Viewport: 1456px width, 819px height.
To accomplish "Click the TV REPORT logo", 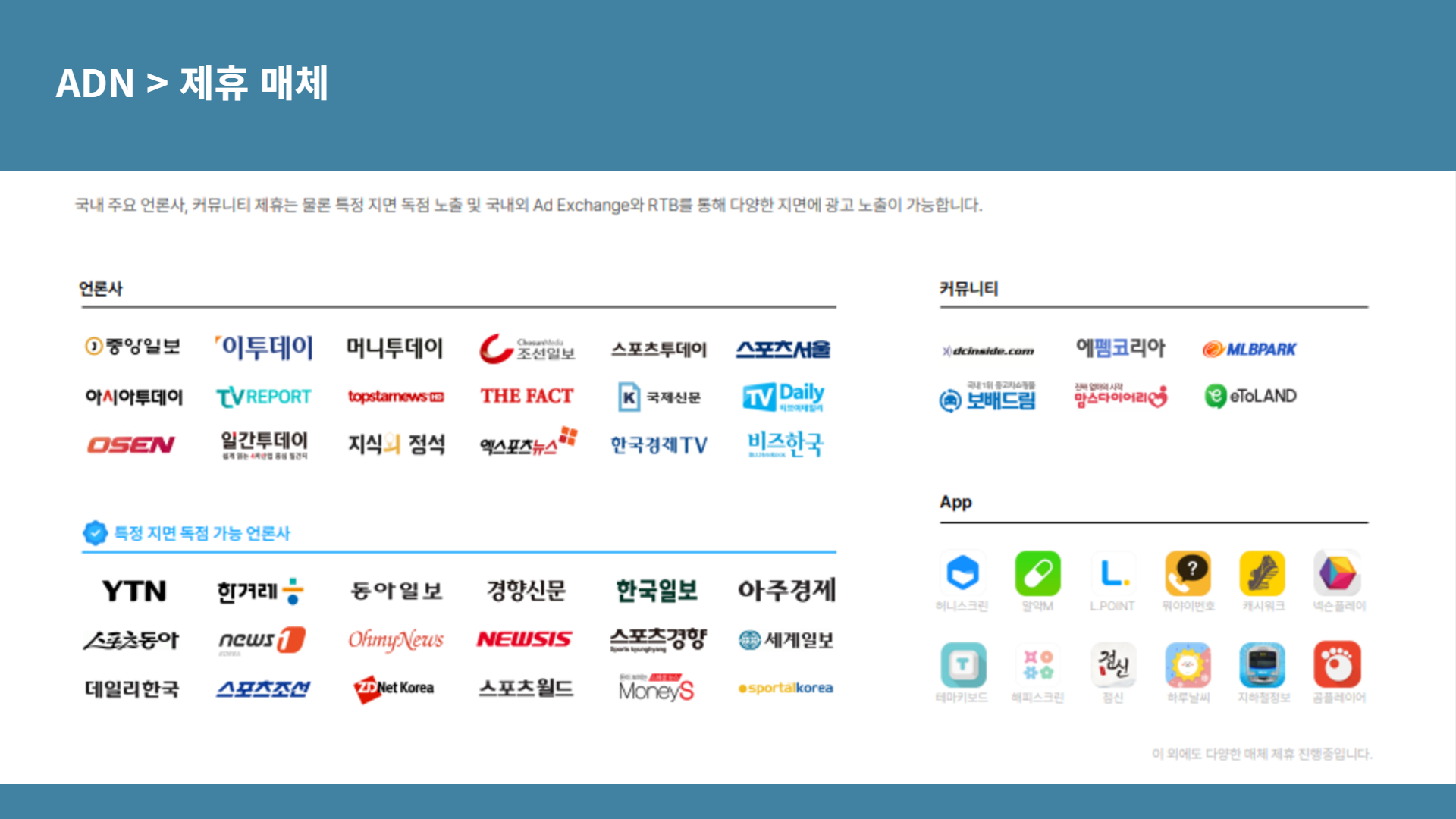I will tap(264, 397).
